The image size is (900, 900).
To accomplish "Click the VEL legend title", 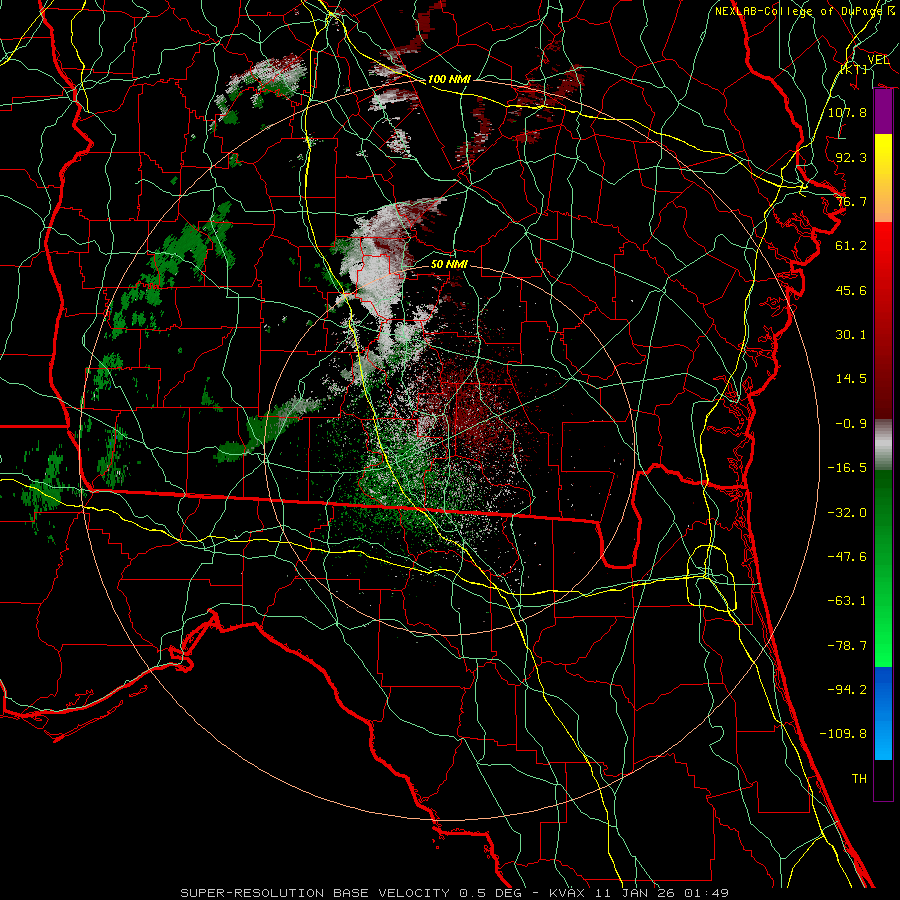I will pos(878,60).
